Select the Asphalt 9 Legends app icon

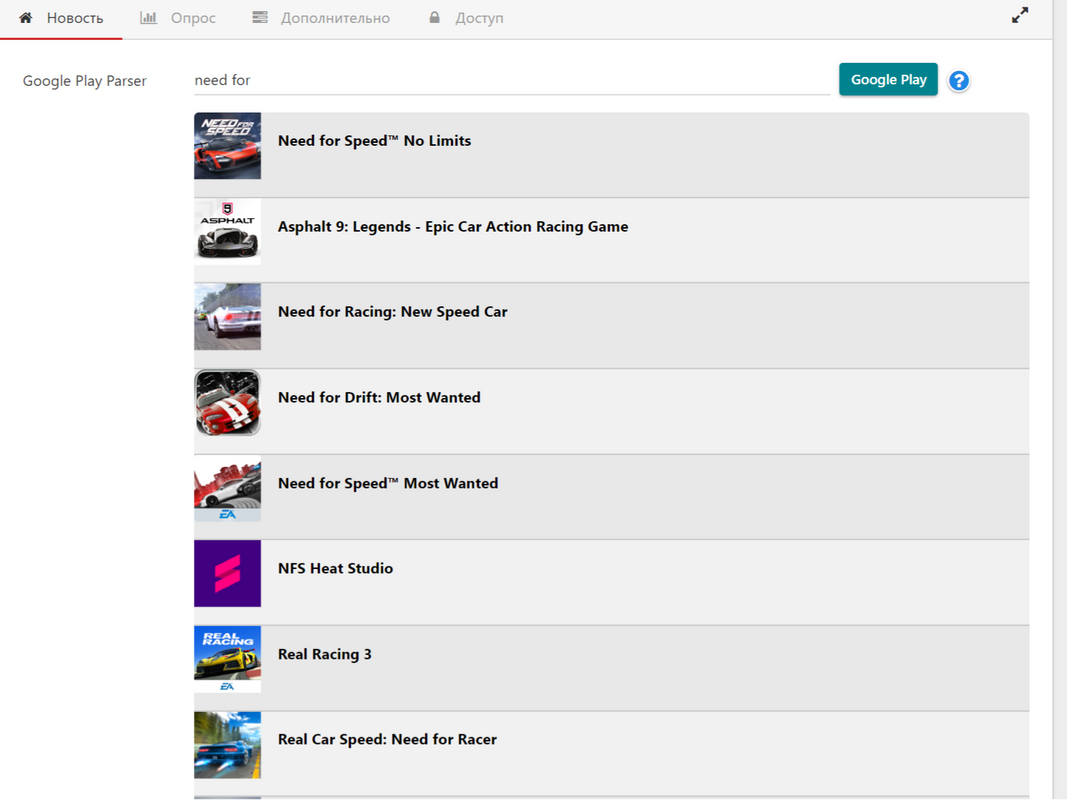227,231
